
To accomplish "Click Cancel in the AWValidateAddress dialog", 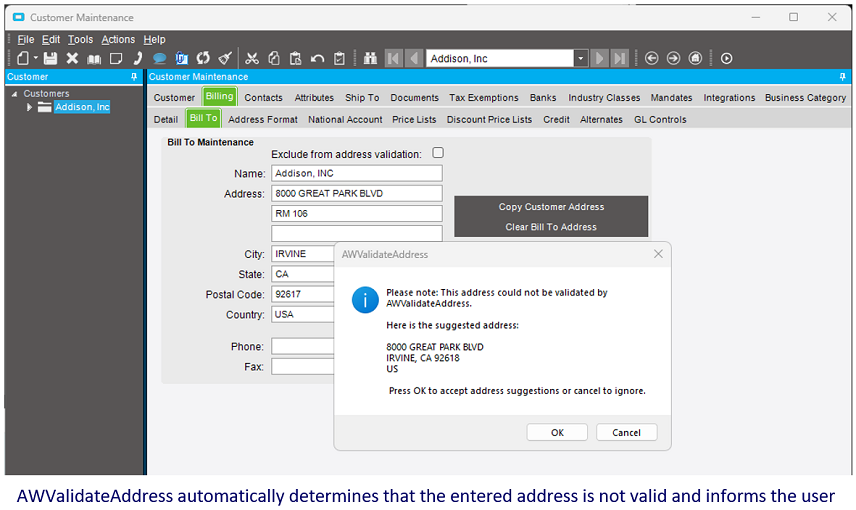I will coord(626,432).
